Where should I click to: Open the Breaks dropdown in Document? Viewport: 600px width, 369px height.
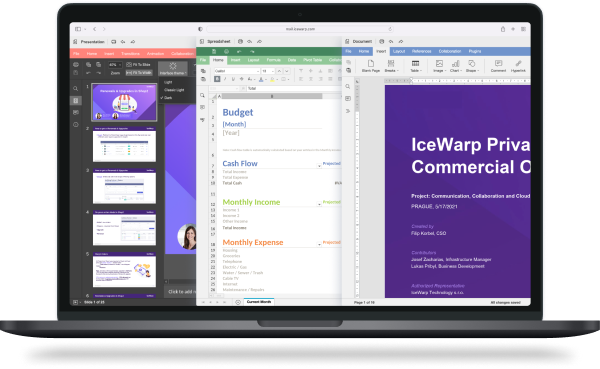pyautogui.click(x=391, y=66)
